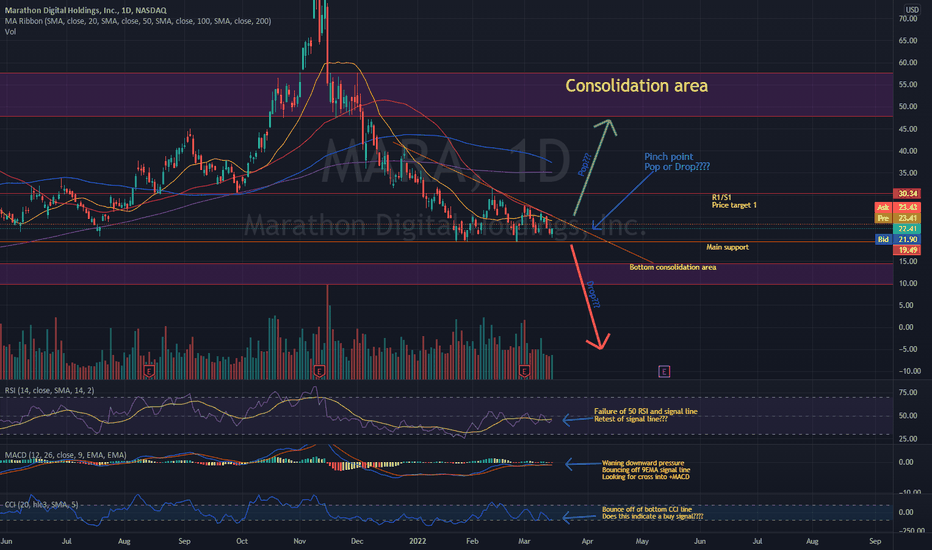Click the red 30.34 price label

point(907,193)
